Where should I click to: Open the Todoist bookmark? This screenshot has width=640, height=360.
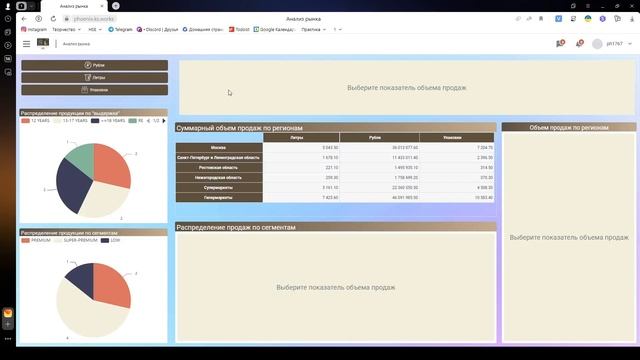[239, 29]
